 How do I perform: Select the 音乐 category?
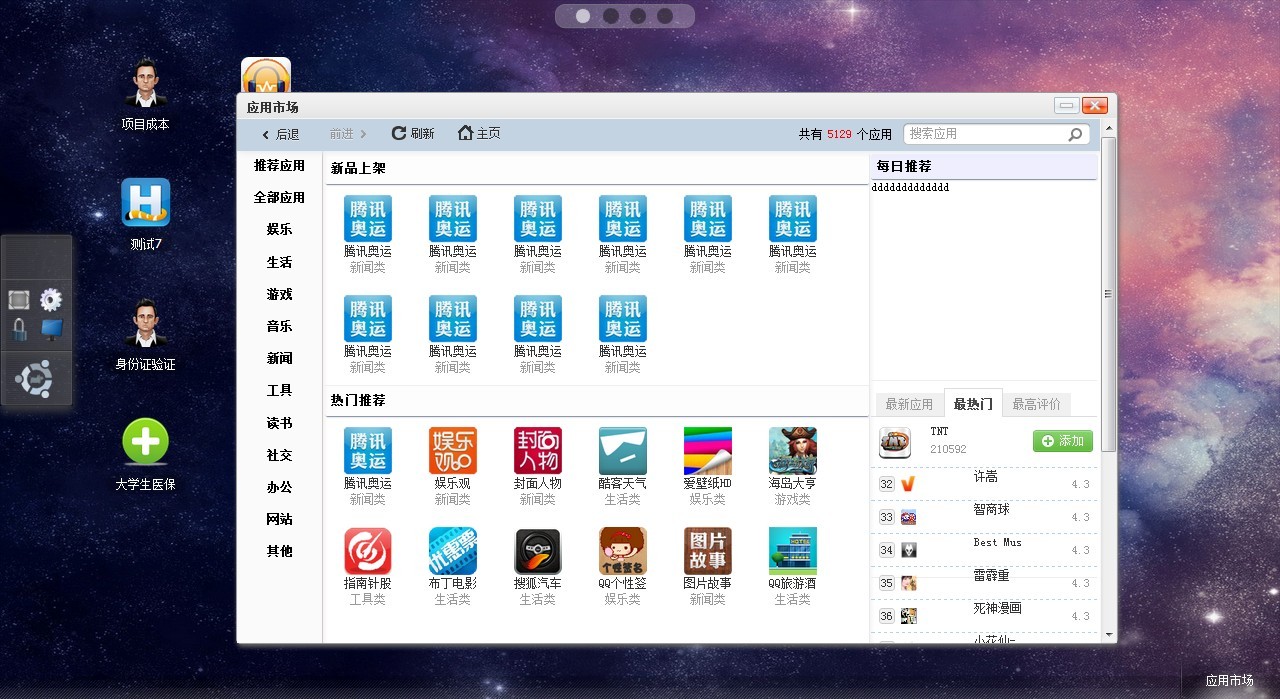click(279, 326)
